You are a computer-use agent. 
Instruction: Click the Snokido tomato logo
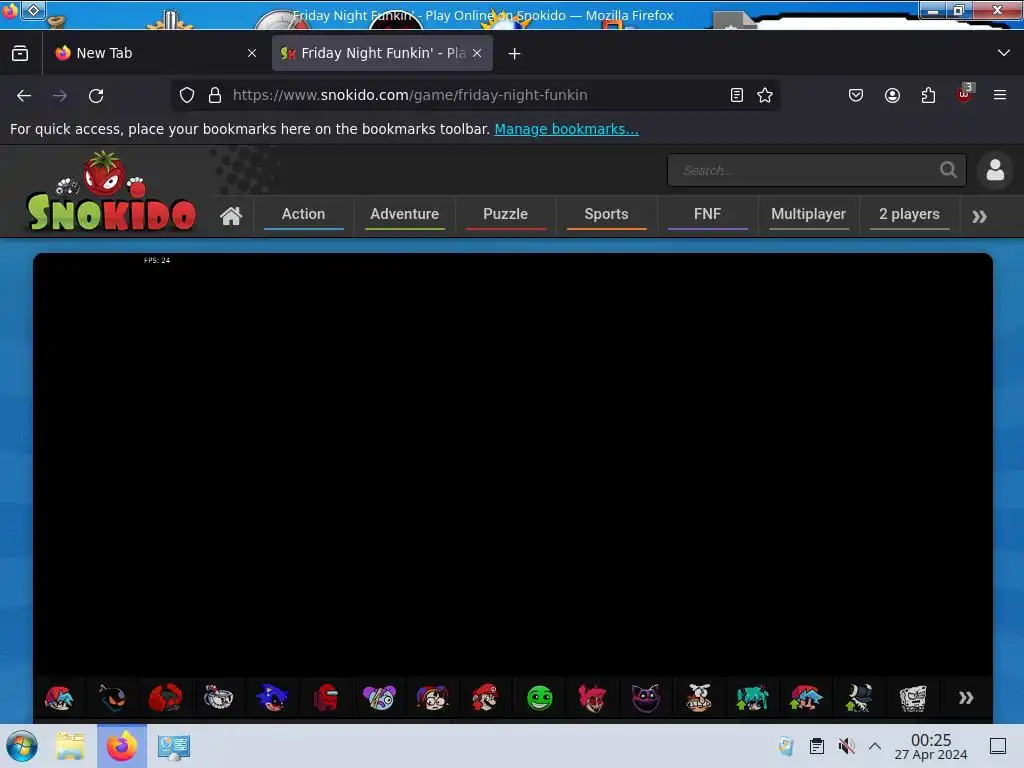pyautogui.click(x=111, y=191)
